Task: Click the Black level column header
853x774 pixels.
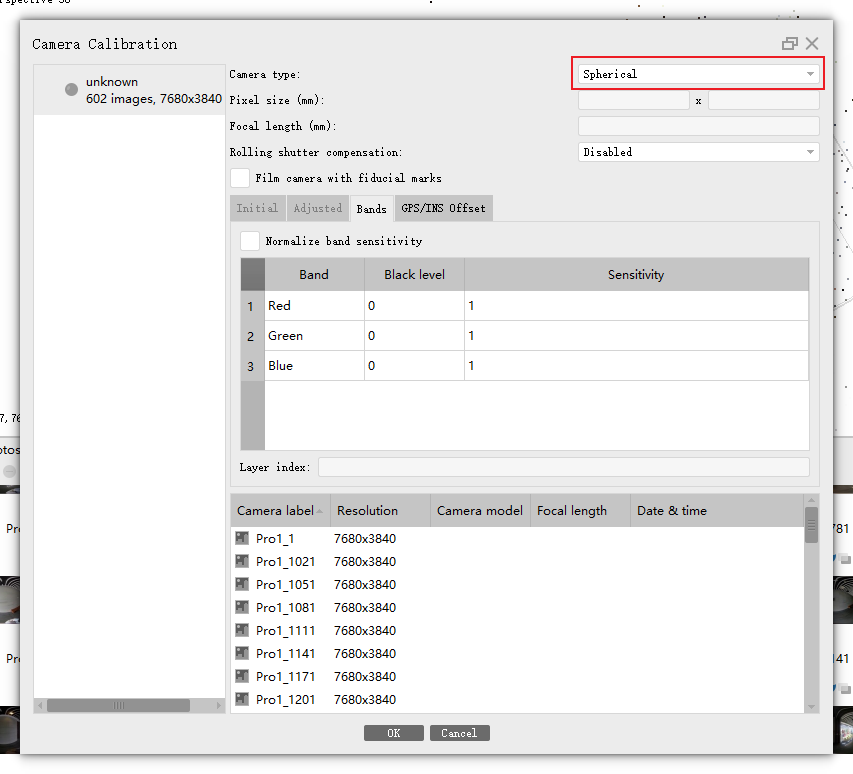Action: (x=414, y=275)
